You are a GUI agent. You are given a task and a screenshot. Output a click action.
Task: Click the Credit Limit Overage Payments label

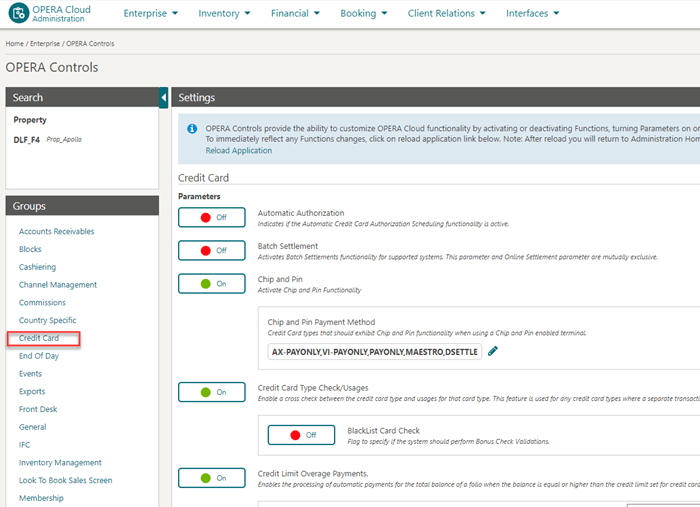pos(312,474)
